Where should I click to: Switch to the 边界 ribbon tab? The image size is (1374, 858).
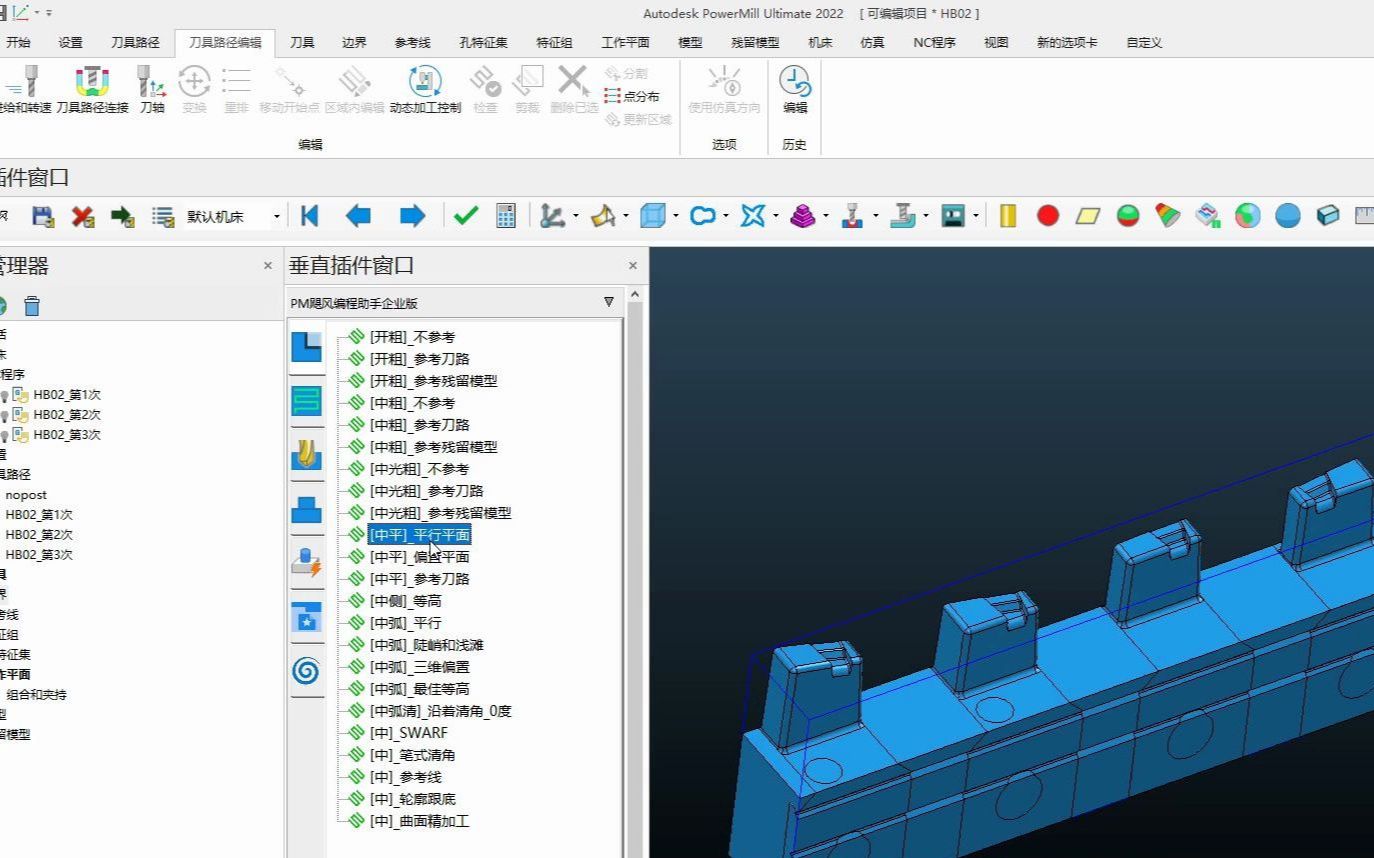(354, 43)
